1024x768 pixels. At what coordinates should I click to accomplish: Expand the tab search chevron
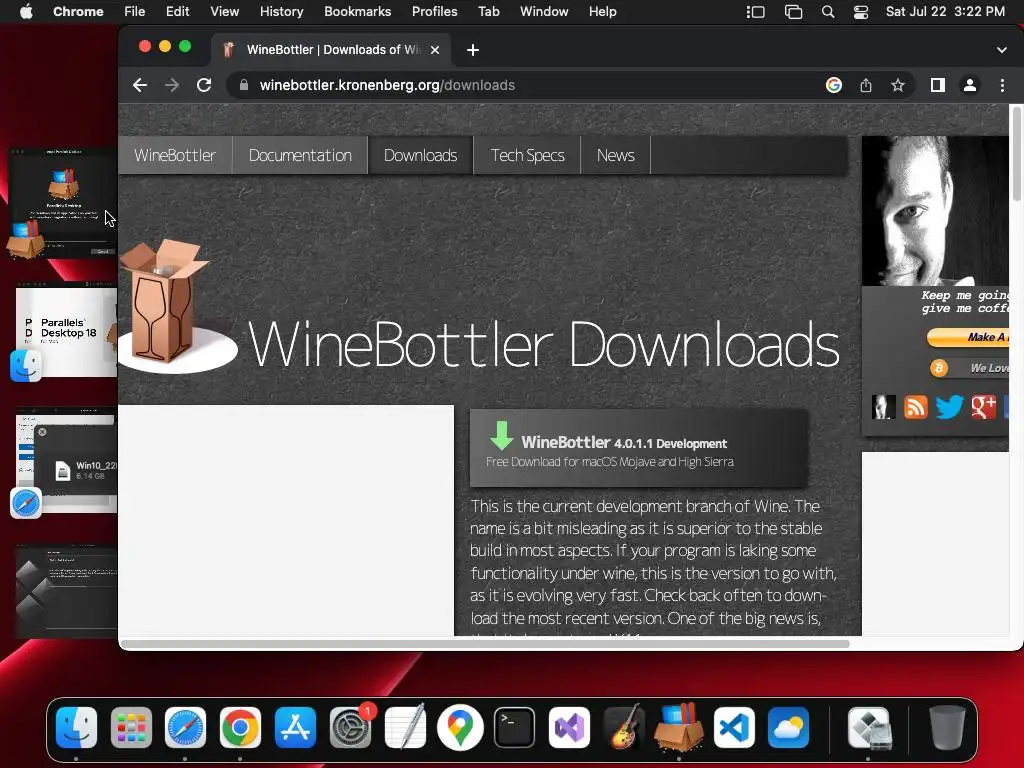[x=1002, y=50]
